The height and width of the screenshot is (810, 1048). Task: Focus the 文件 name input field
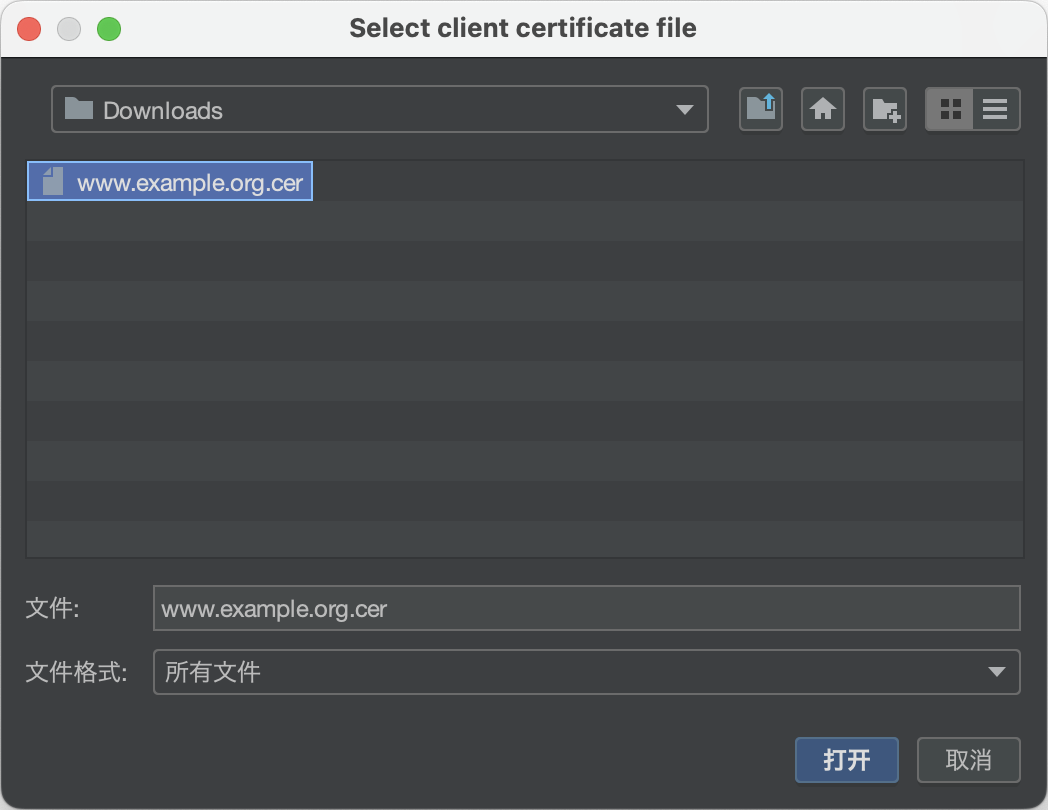pyautogui.click(x=586, y=608)
